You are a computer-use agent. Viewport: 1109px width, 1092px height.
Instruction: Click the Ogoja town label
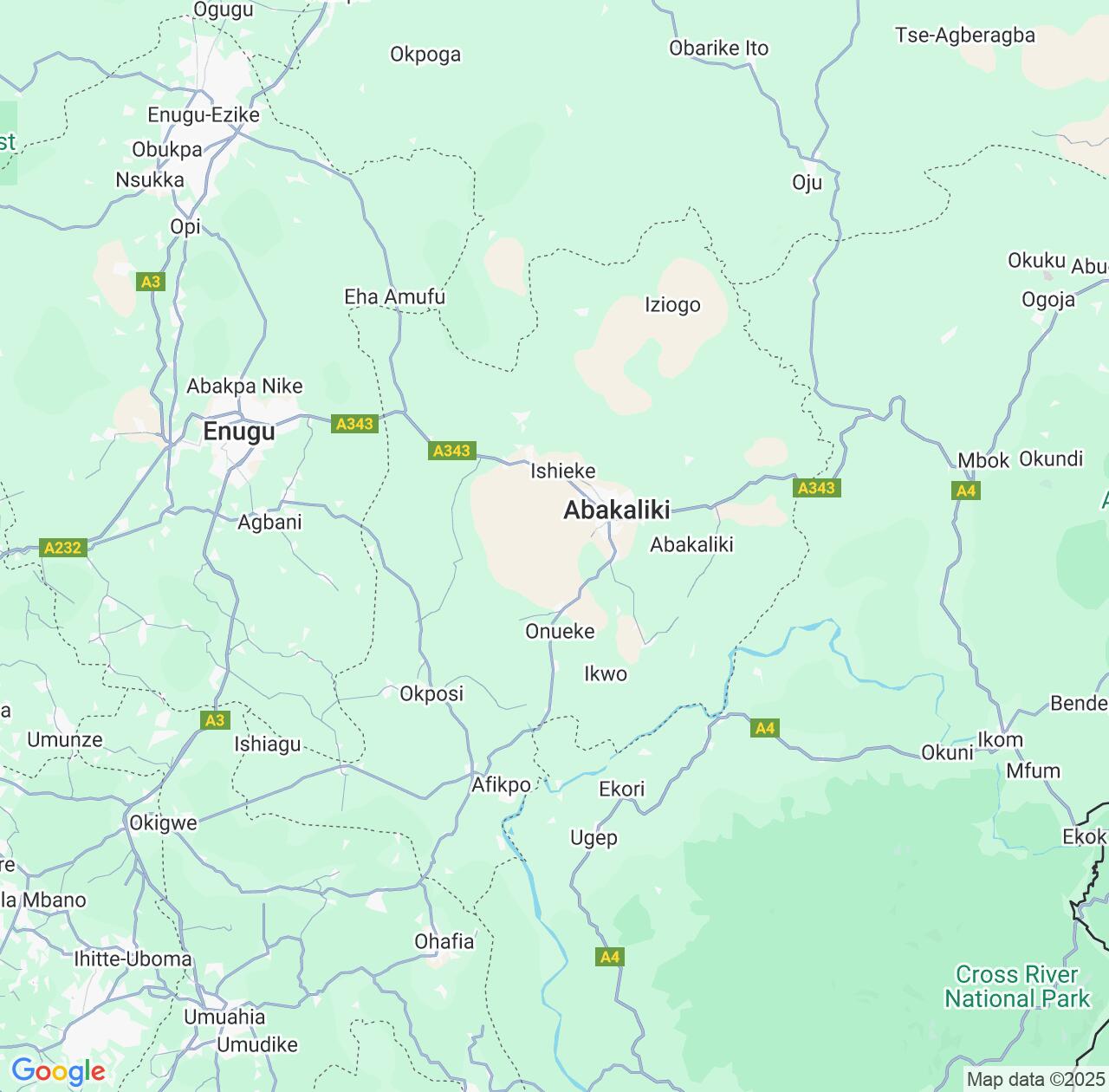[1048, 300]
